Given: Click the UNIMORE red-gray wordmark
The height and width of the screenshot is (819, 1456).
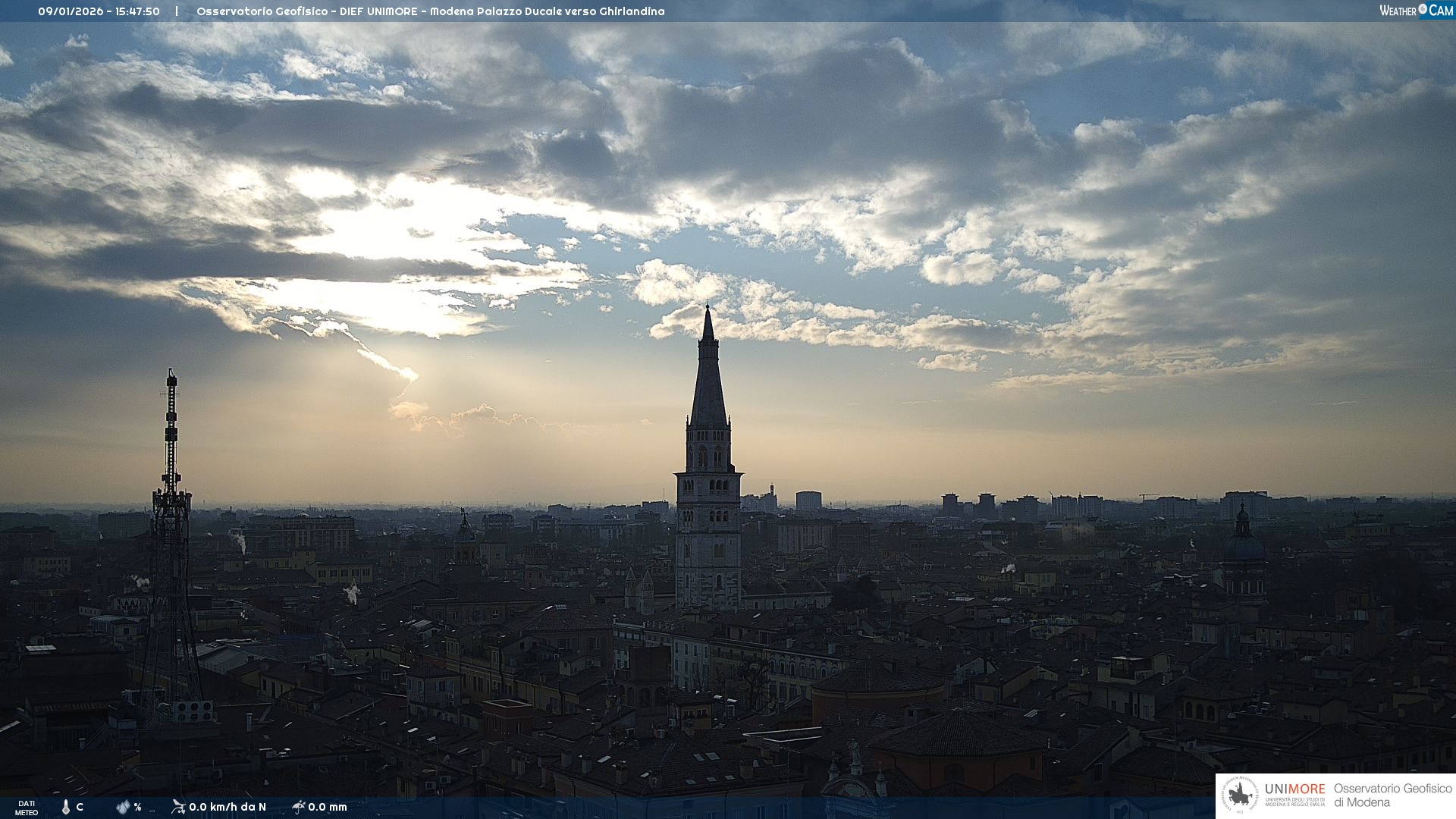Looking at the screenshot, I should coord(1294,789).
